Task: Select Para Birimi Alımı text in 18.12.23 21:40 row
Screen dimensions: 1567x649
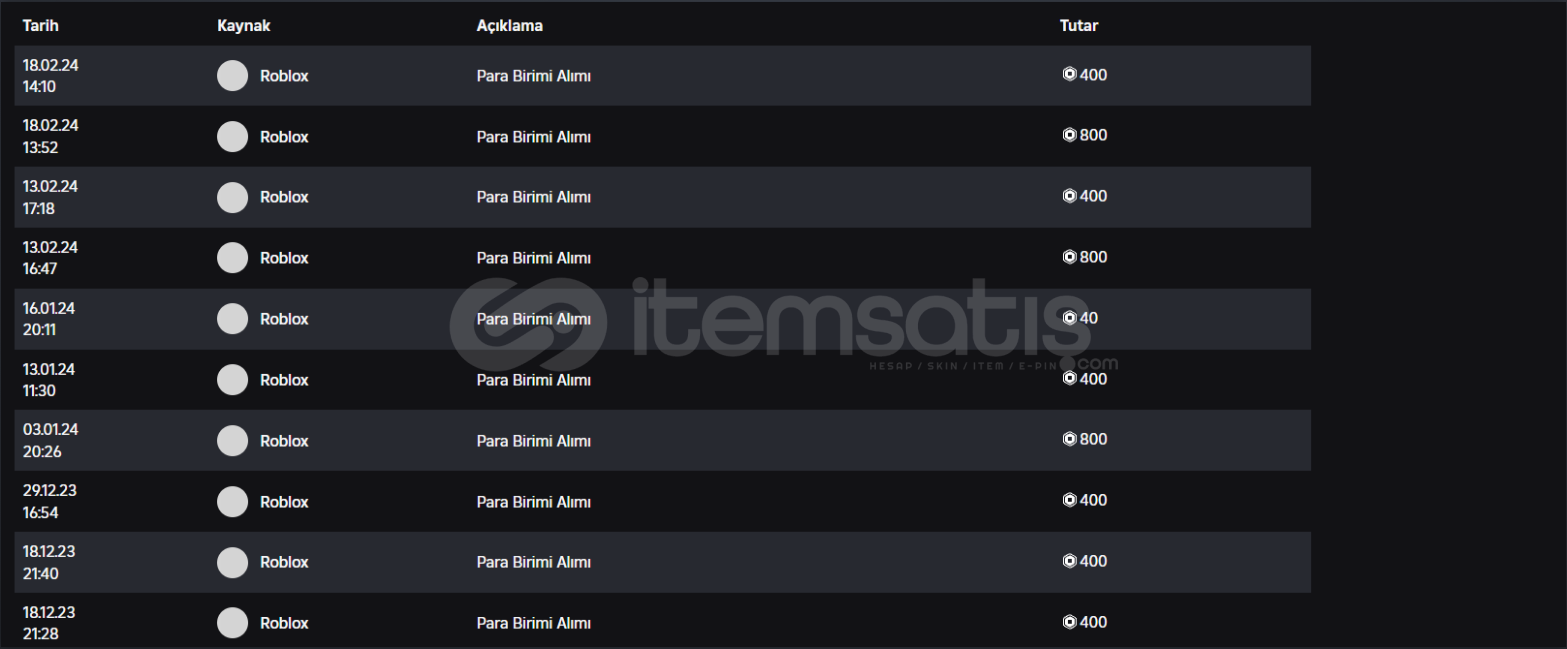Action: point(533,562)
